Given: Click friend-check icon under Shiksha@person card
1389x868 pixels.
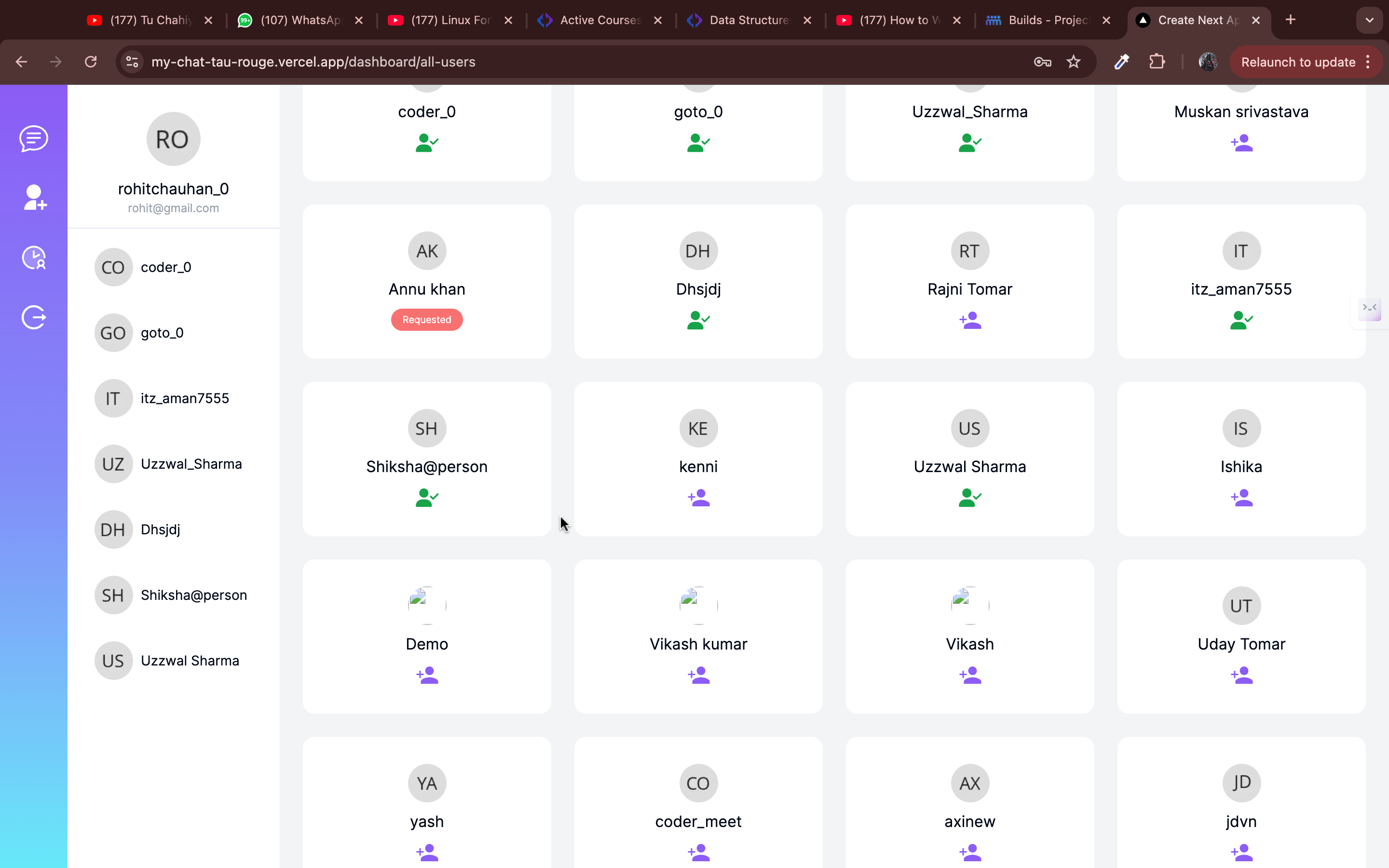Looking at the screenshot, I should coord(427,497).
